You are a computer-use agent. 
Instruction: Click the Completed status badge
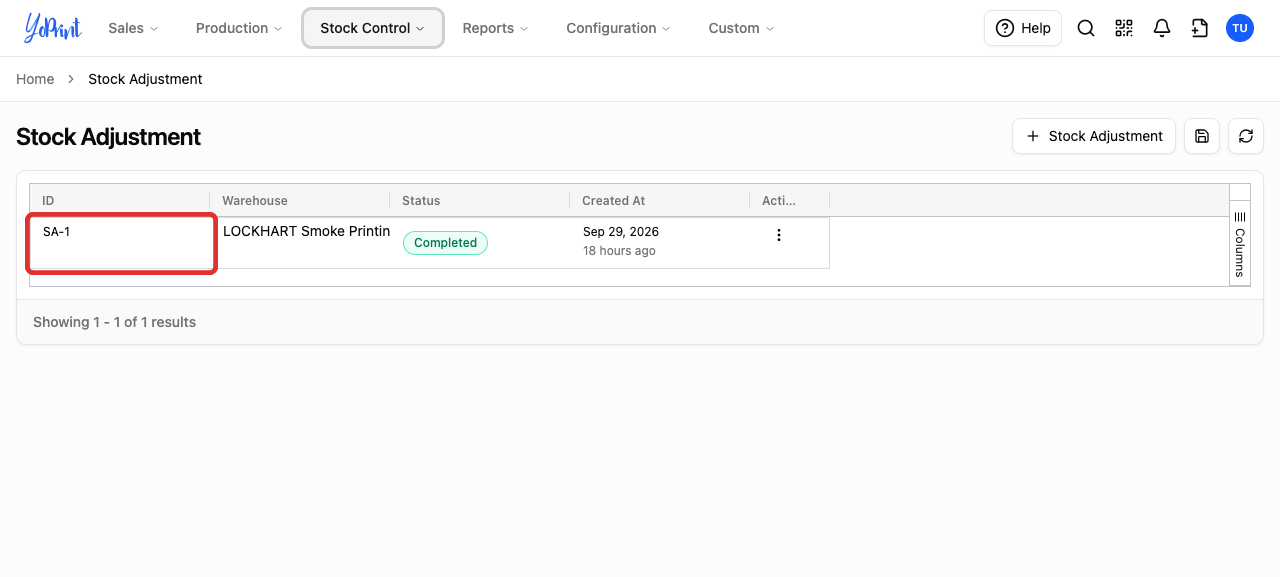[445, 242]
